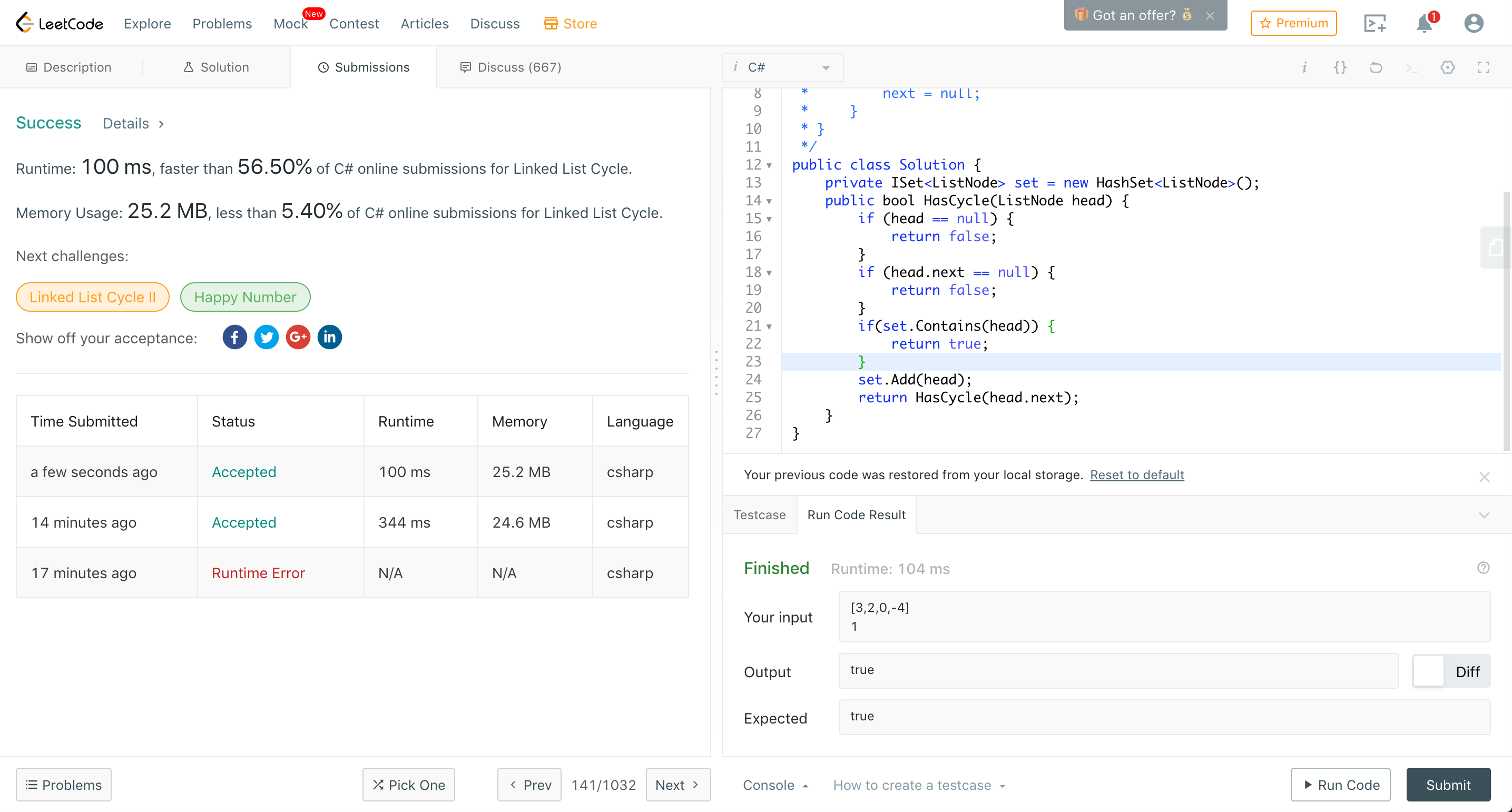Viewport: 1512px width, 812px height.
Task: Dismiss the restored code notice
Action: (x=1484, y=477)
